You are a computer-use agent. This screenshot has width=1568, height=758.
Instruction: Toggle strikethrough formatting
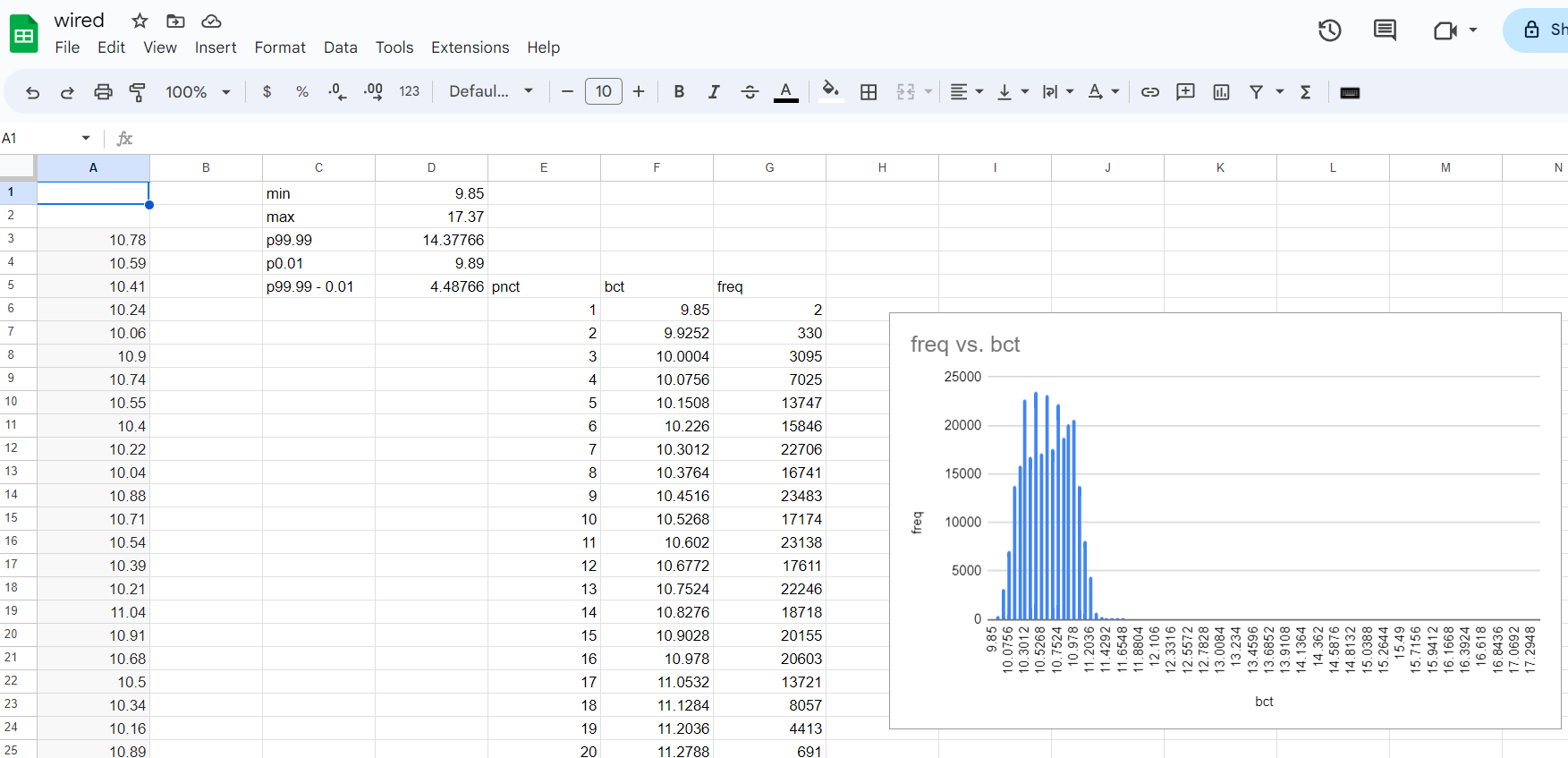point(750,92)
